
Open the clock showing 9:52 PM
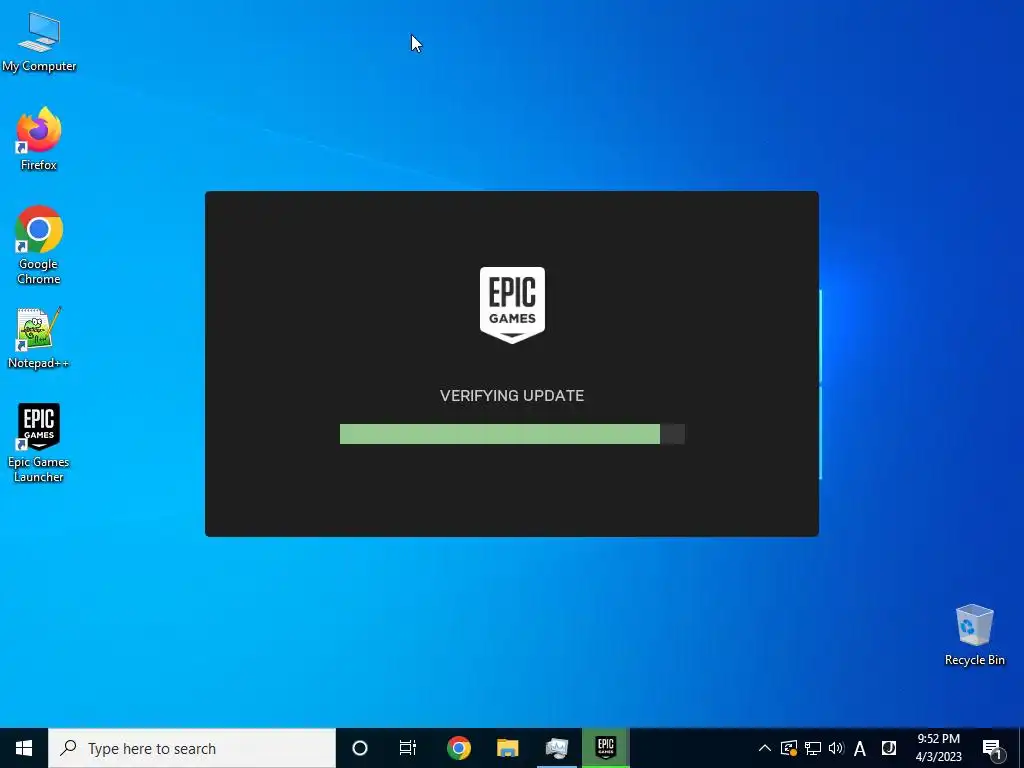(x=938, y=748)
